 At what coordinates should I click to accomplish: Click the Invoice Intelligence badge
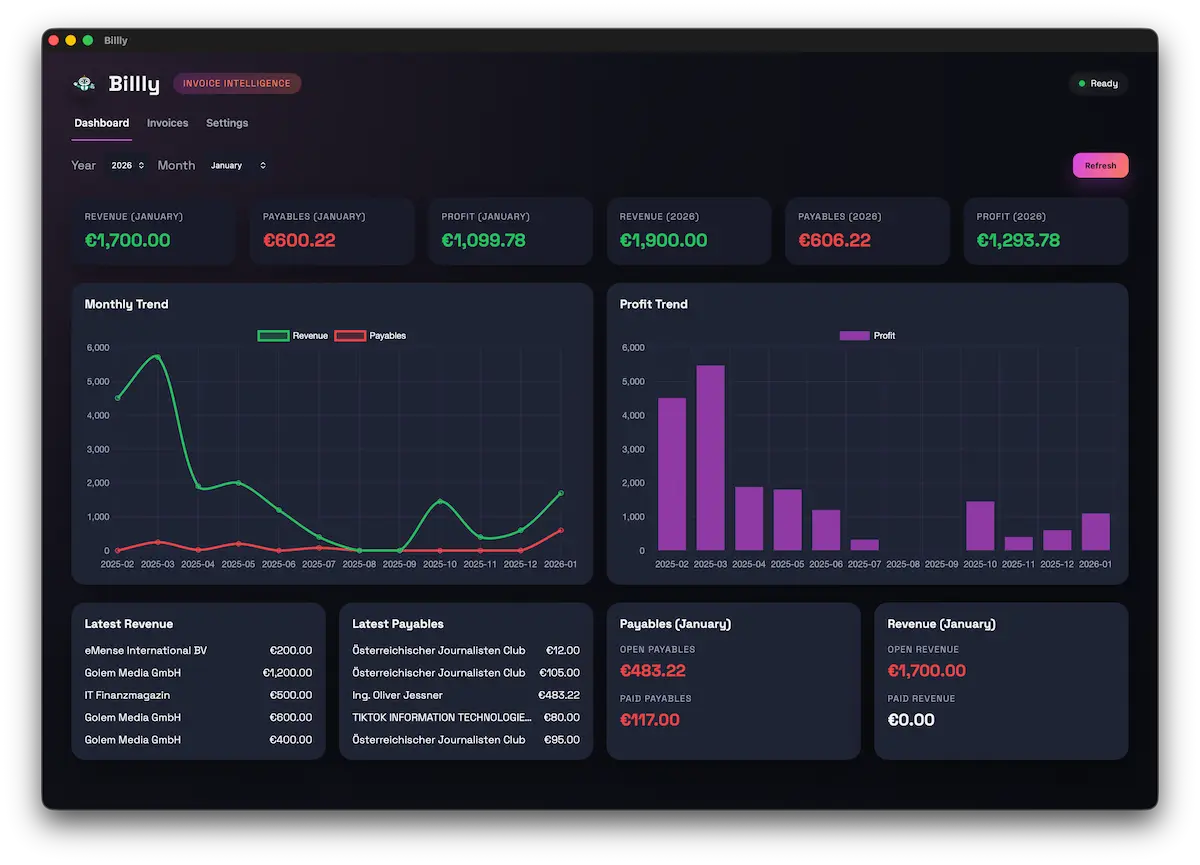(237, 83)
